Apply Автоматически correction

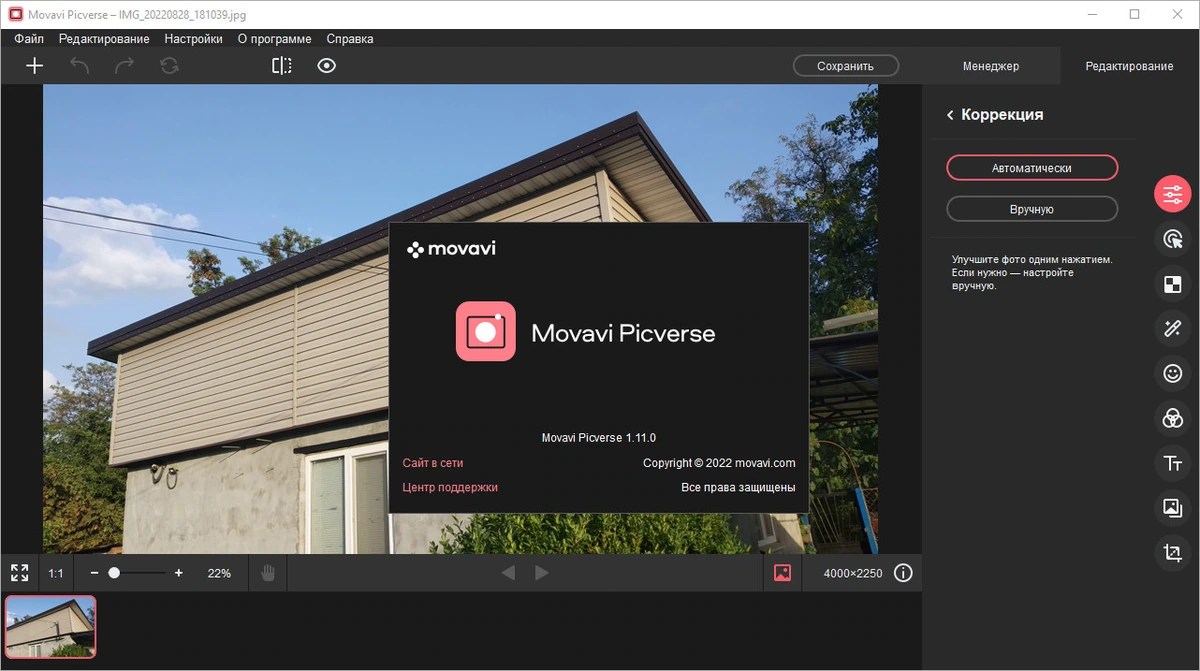(1032, 168)
